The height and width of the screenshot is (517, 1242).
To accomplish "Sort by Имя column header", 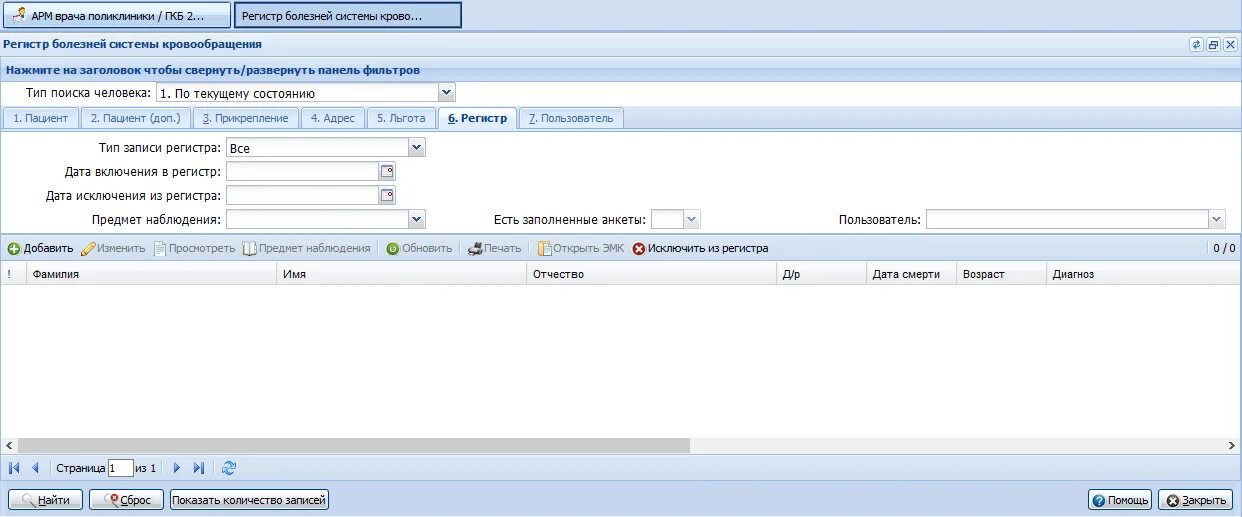I will click(402, 274).
